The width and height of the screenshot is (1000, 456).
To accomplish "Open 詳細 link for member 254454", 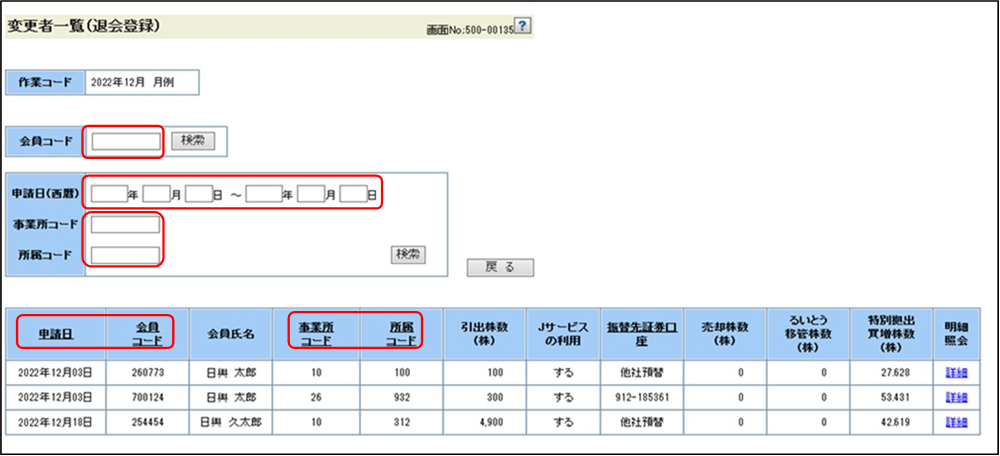I will [956, 421].
